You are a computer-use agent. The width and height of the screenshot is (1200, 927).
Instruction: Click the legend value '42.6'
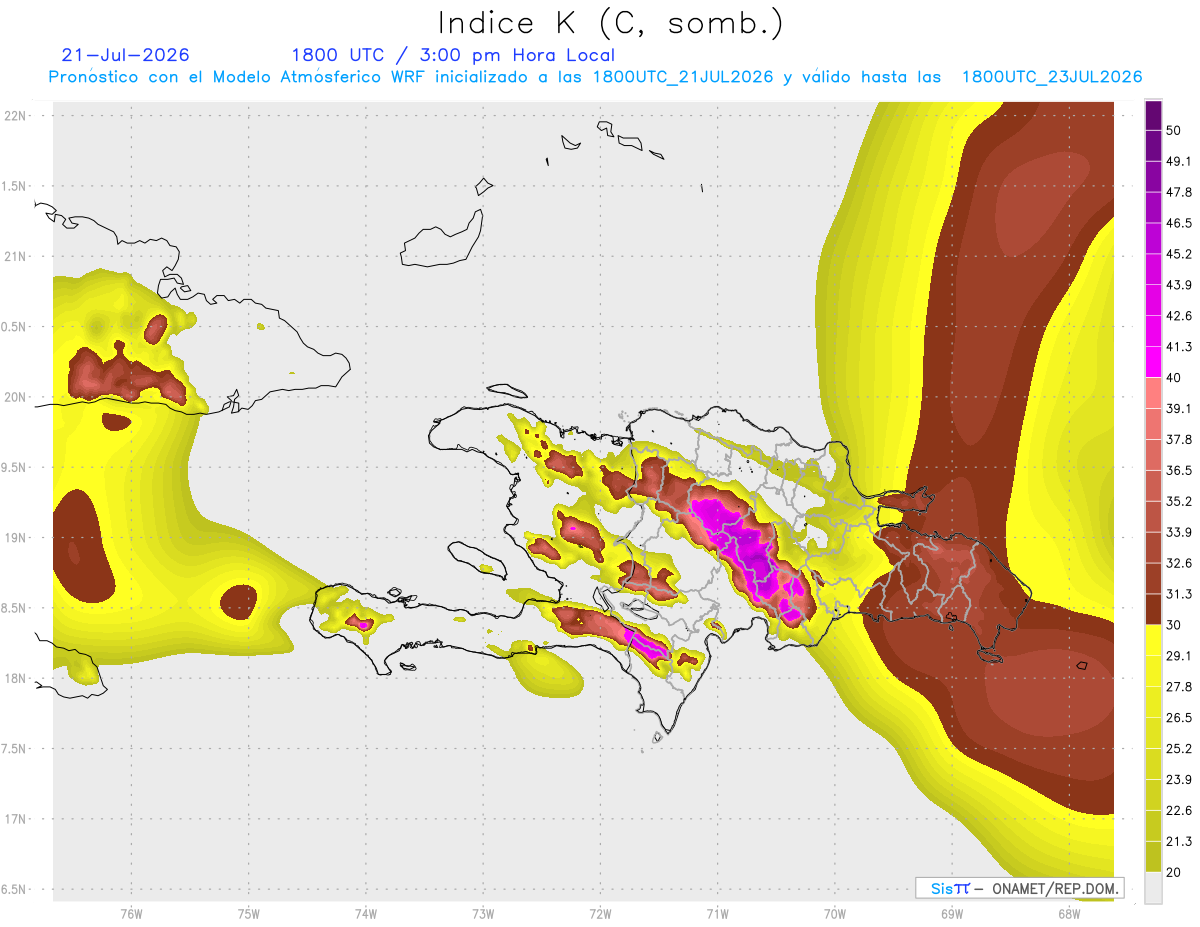(x=1178, y=316)
